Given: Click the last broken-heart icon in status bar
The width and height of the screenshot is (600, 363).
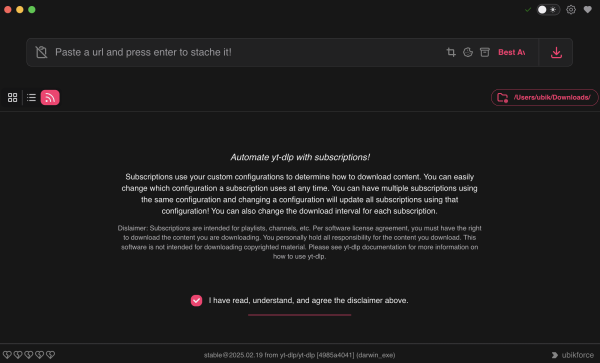Looking at the screenshot, I should pyautogui.click(x=50, y=355).
